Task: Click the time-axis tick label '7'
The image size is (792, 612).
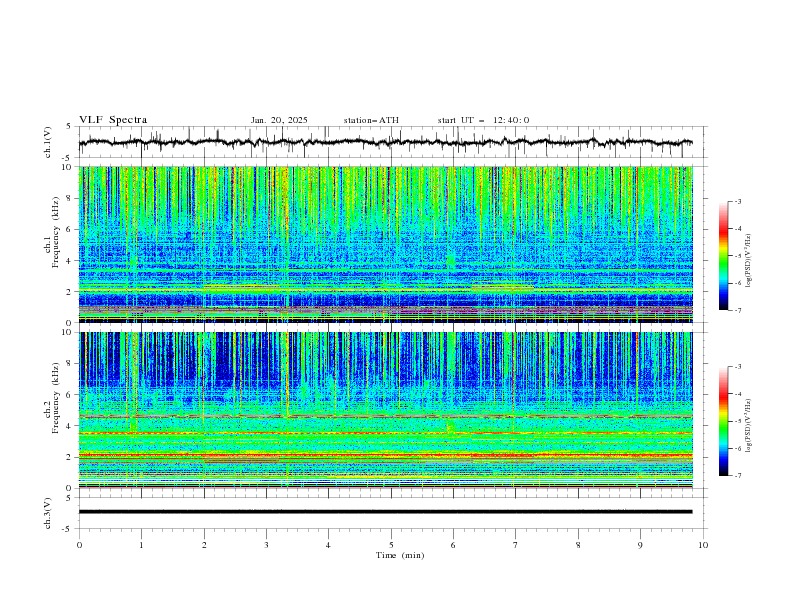Action: point(516,545)
